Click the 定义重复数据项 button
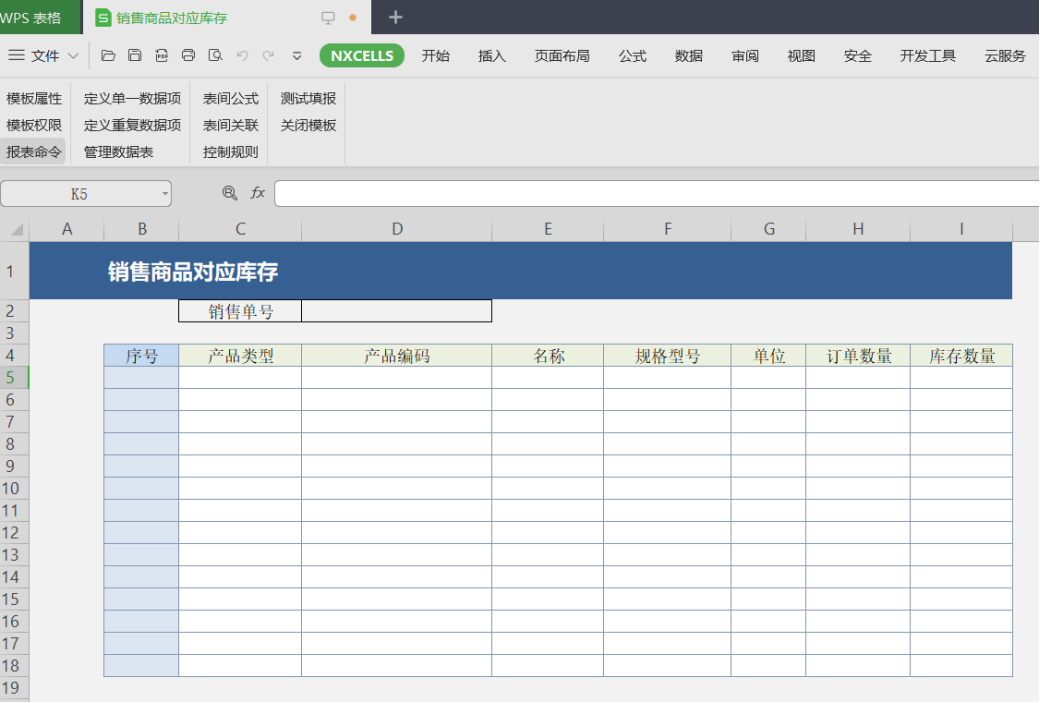Image resolution: width=1040 pixels, height=703 pixels. click(x=132, y=125)
